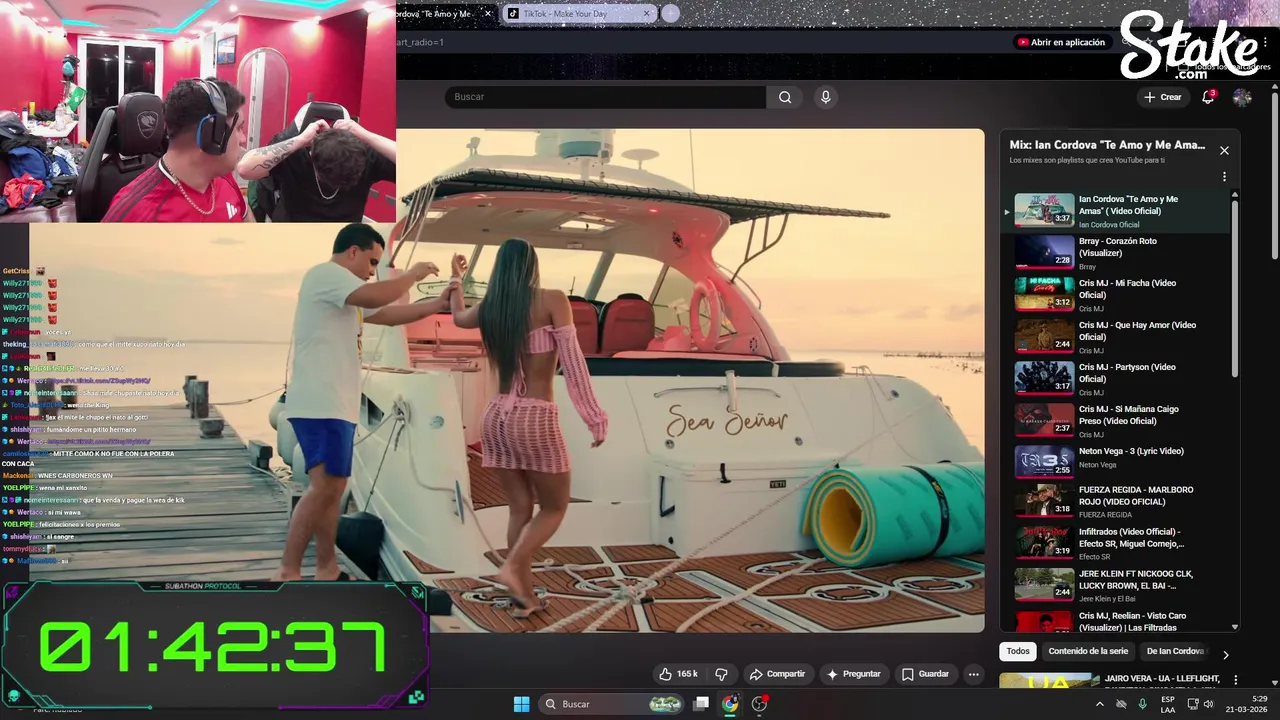The height and width of the screenshot is (720, 1280).
Task: Click the microphone tray icon
Action: [1142, 704]
